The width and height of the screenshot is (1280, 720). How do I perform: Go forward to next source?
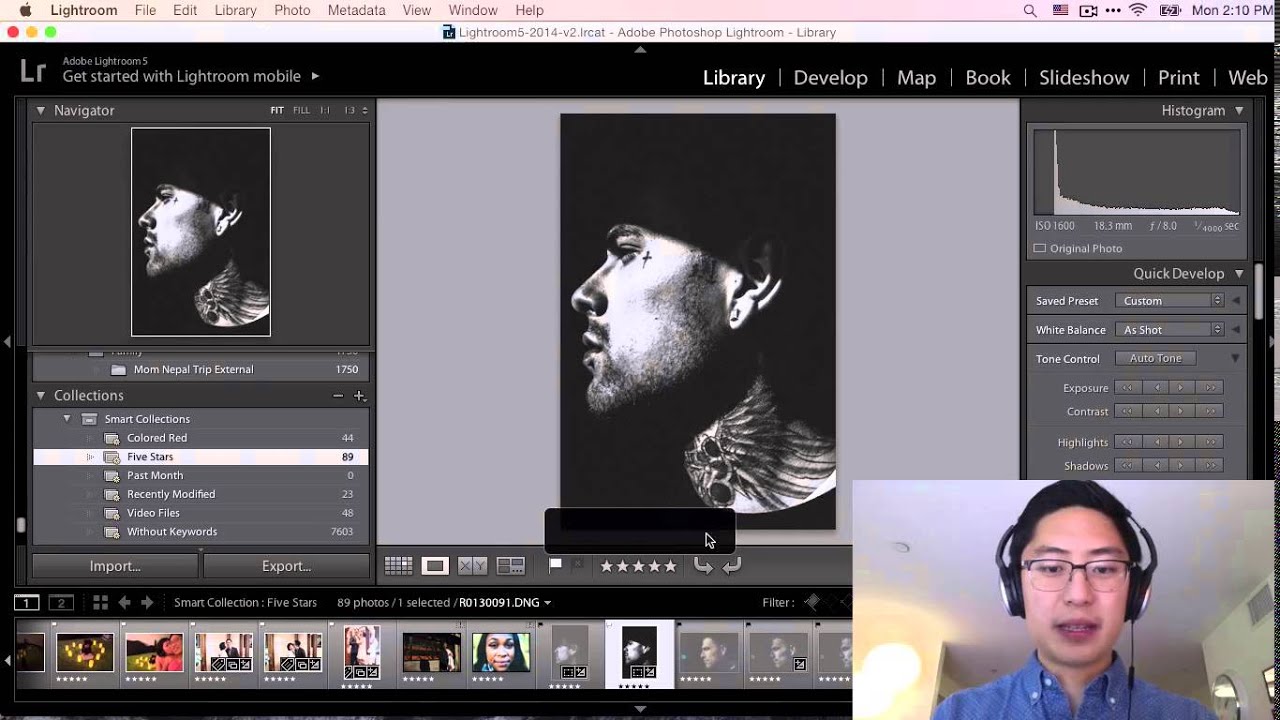tap(147, 602)
